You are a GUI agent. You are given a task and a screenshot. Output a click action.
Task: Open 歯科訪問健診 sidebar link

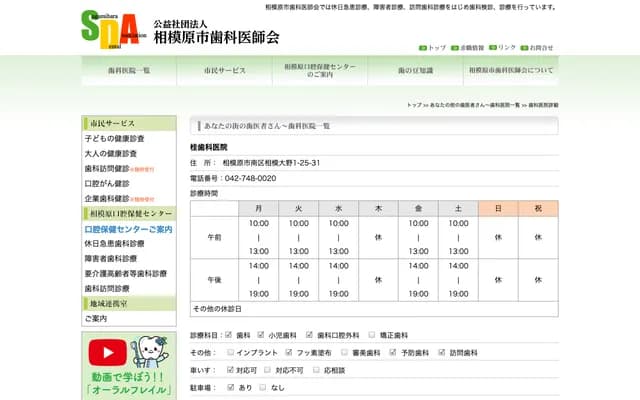107,169
